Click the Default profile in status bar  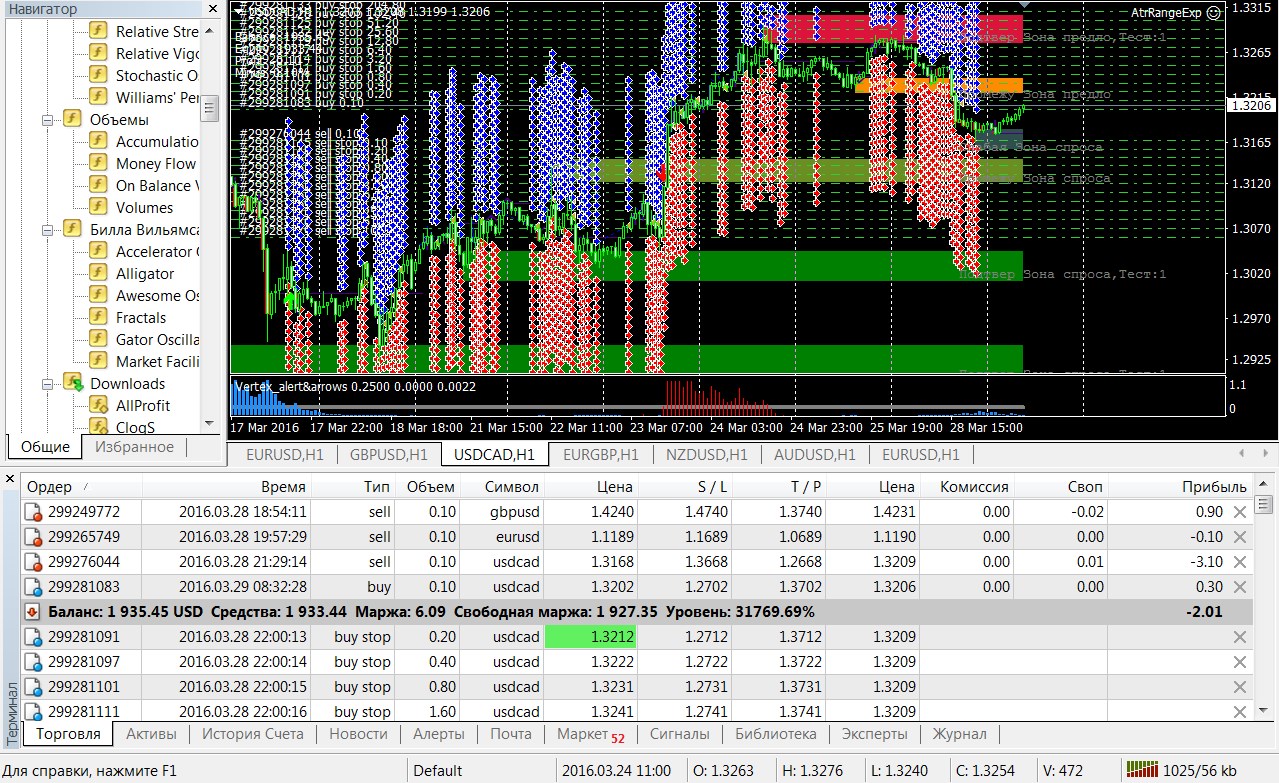[438, 771]
